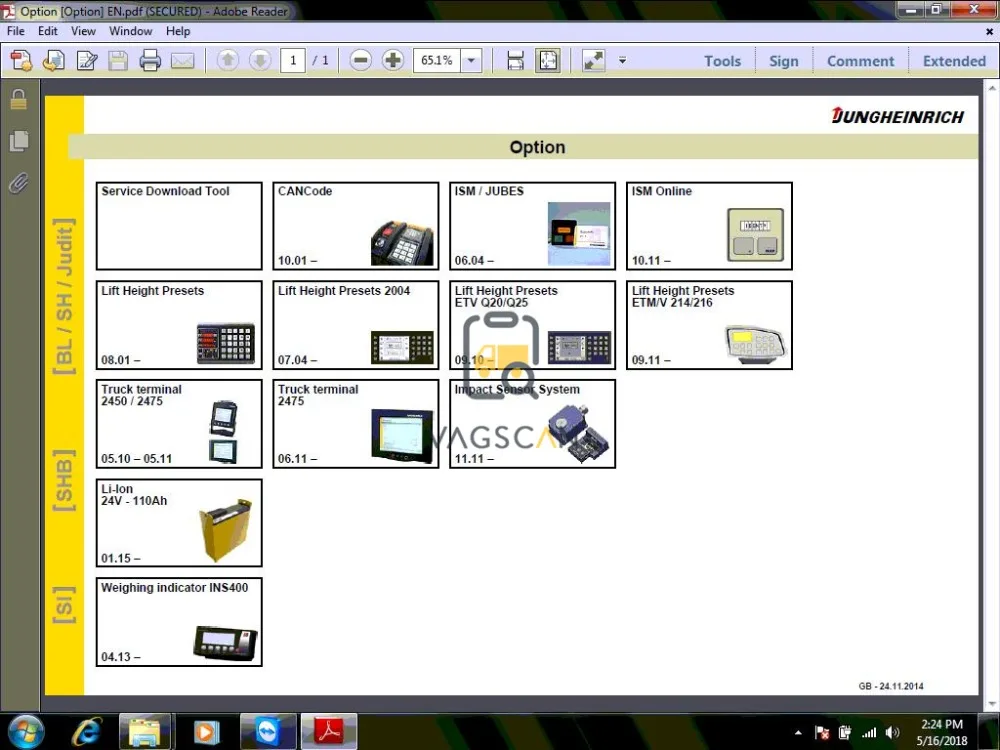This screenshot has width=1000, height=750.
Task: Click the Security lock panel icon
Action: tap(18, 99)
